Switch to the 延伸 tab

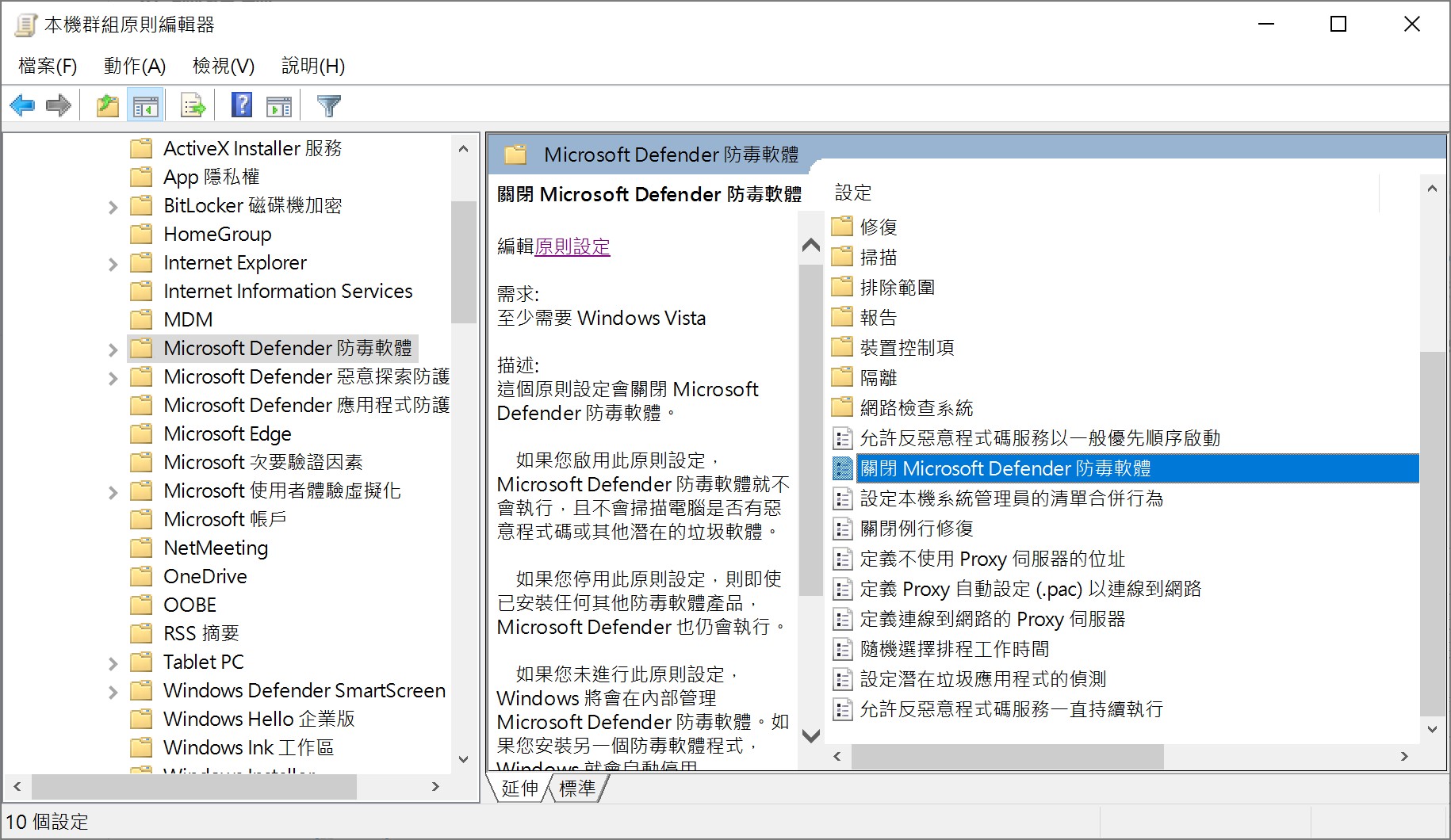519,788
